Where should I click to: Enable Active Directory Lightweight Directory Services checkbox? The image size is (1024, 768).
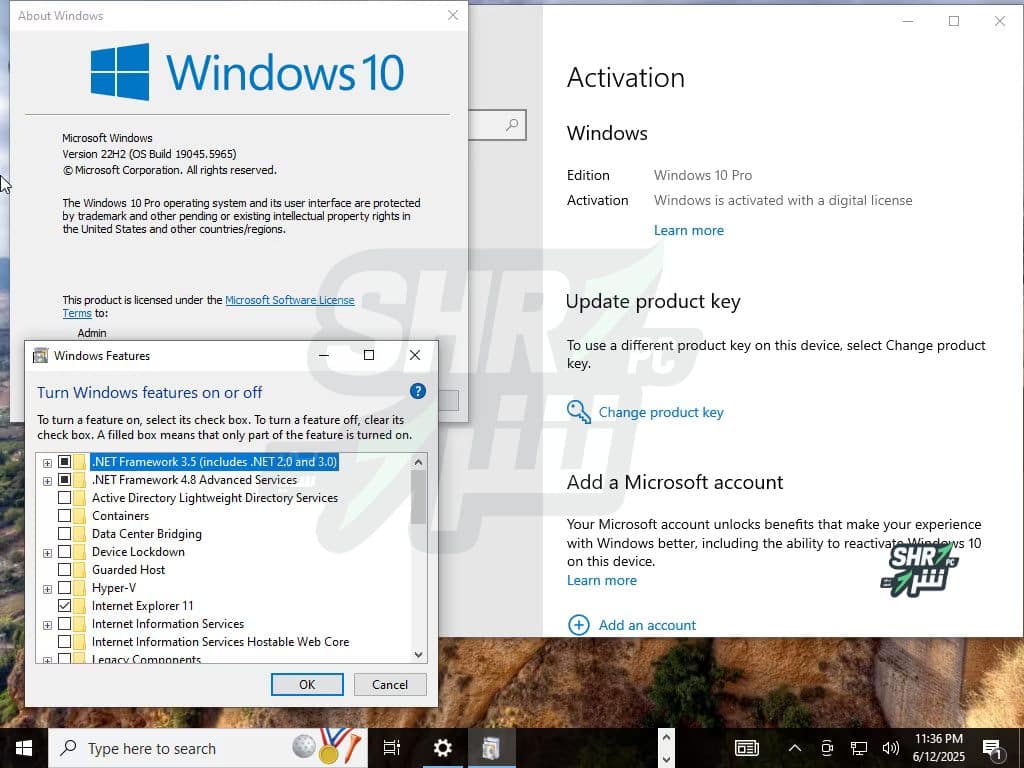click(x=64, y=498)
